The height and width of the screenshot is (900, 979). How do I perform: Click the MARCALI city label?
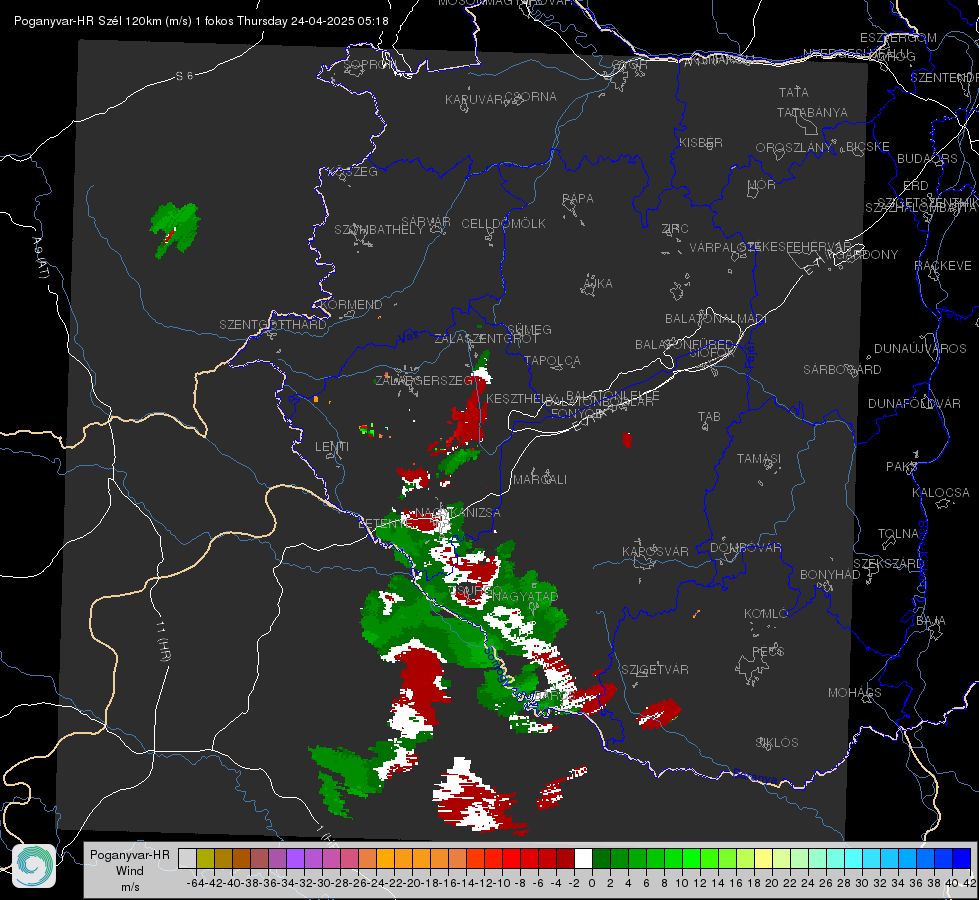tap(539, 480)
